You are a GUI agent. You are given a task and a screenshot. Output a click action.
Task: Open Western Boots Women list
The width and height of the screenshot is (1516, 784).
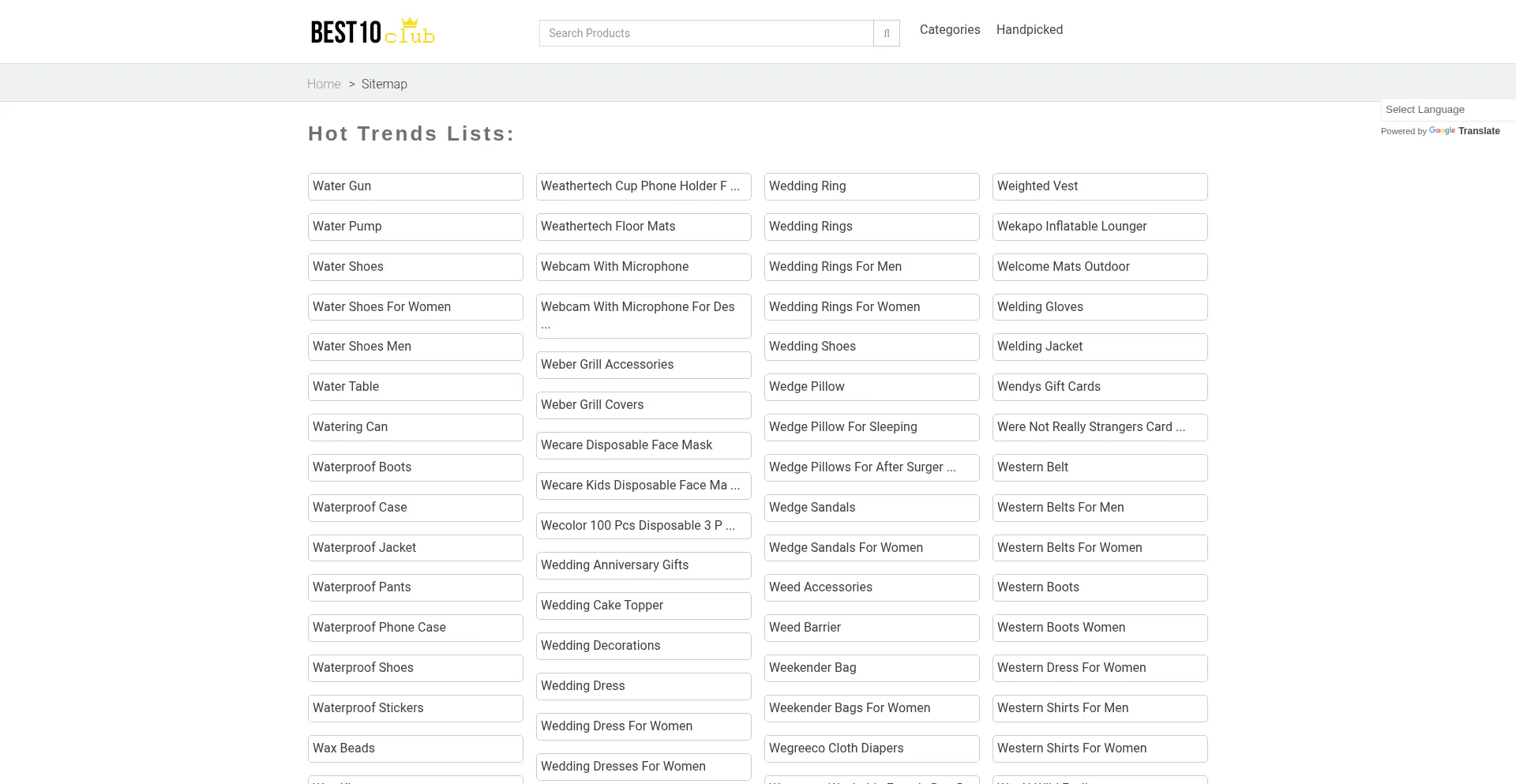pos(1100,628)
